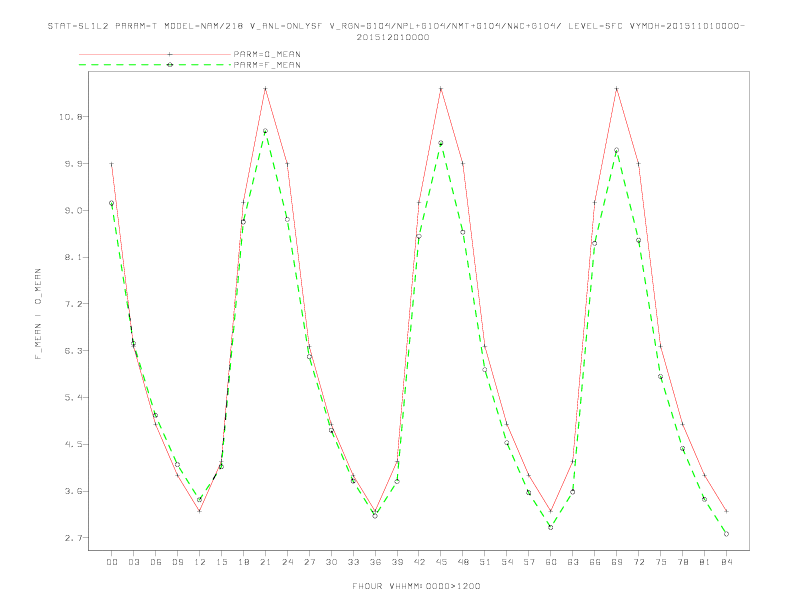Click the PARM=F_MEAN legend label
The height and width of the screenshot is (612, 792).
267,65
